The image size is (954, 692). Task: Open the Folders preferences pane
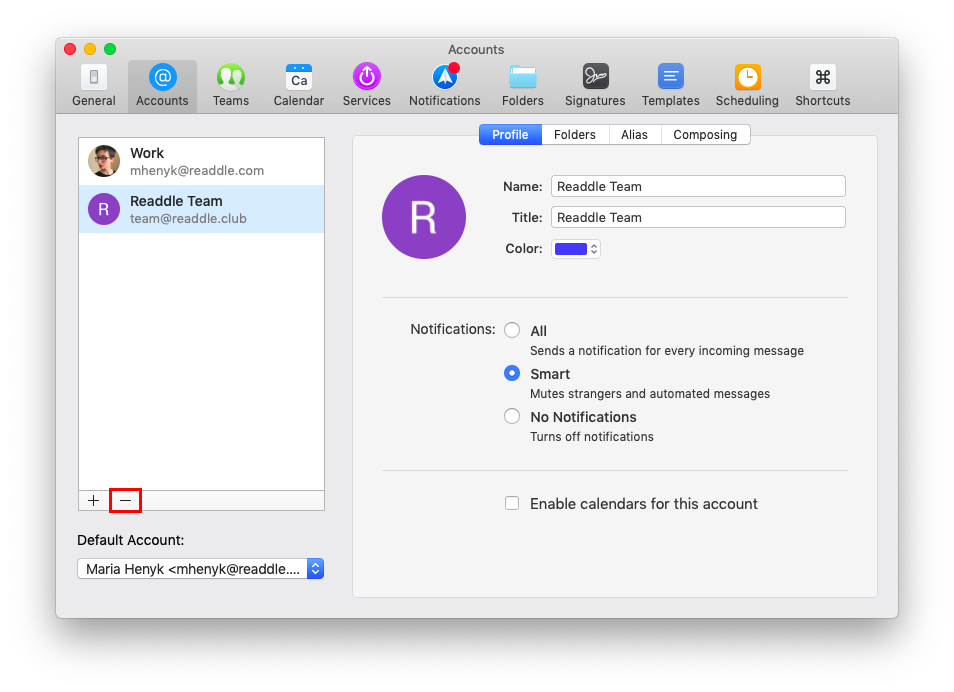[x=523, y=86]
